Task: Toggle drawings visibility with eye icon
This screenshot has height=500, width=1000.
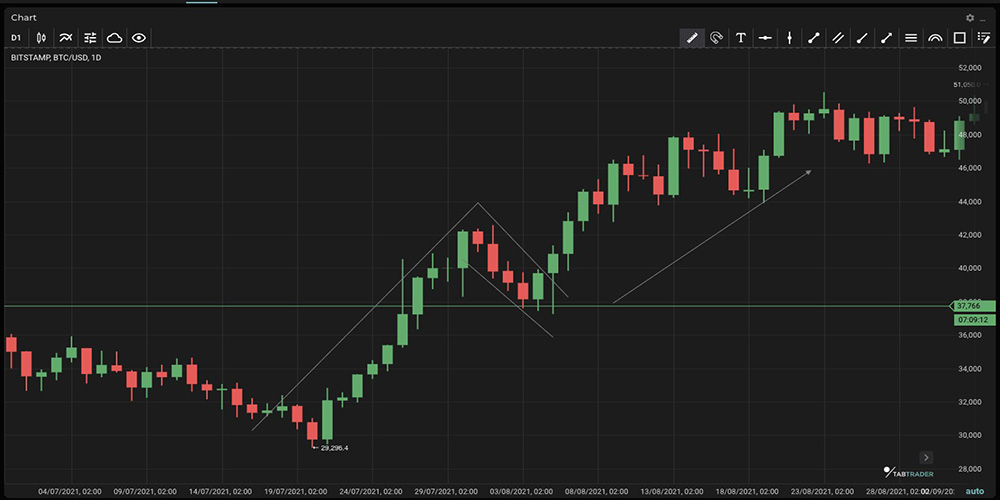Action: 139,38
